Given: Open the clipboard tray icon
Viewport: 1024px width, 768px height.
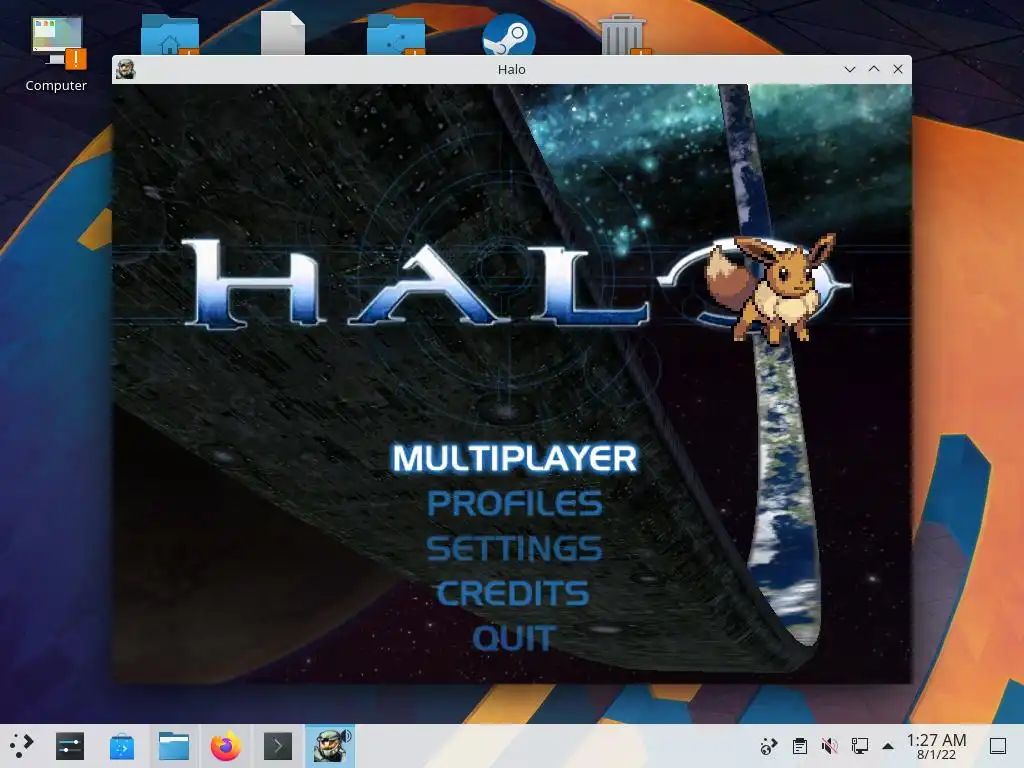Looking at the screenshot, I should click(799, 746).
